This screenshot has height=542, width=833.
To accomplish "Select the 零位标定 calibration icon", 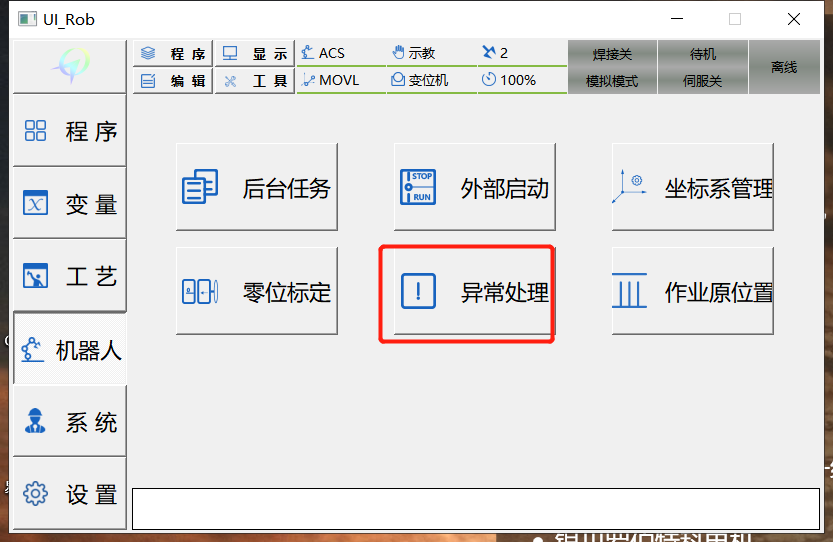I will [200, 291].
